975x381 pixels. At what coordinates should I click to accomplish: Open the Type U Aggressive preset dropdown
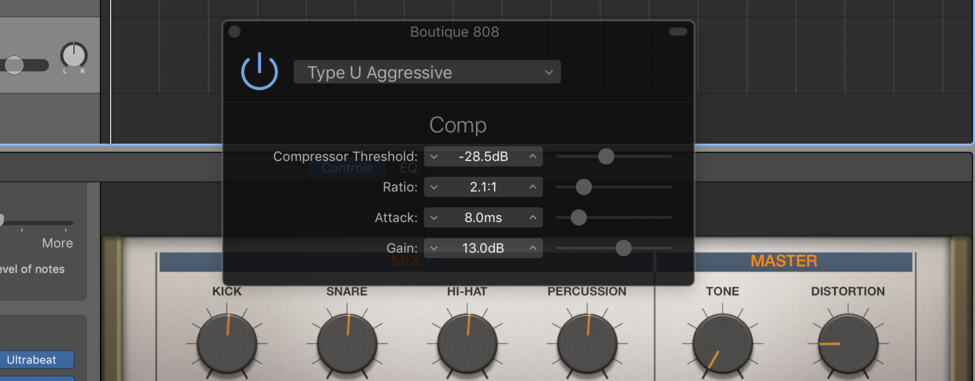(x=427, y=72)
